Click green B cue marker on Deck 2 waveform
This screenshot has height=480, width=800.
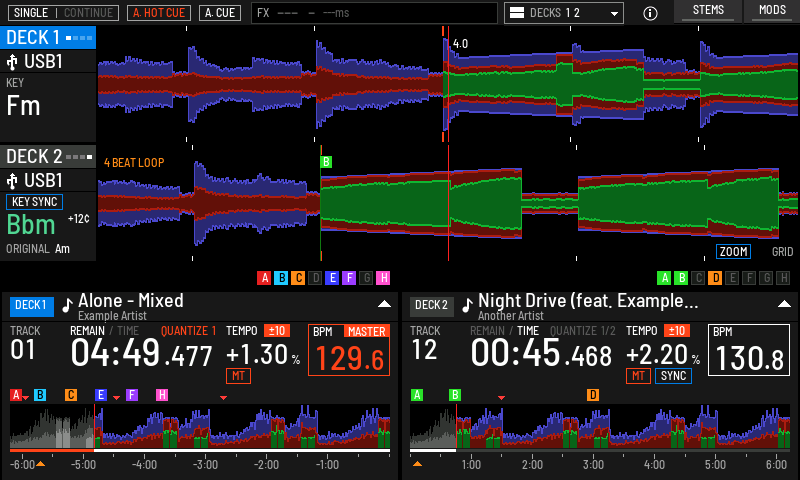click(x=326, y=162)
